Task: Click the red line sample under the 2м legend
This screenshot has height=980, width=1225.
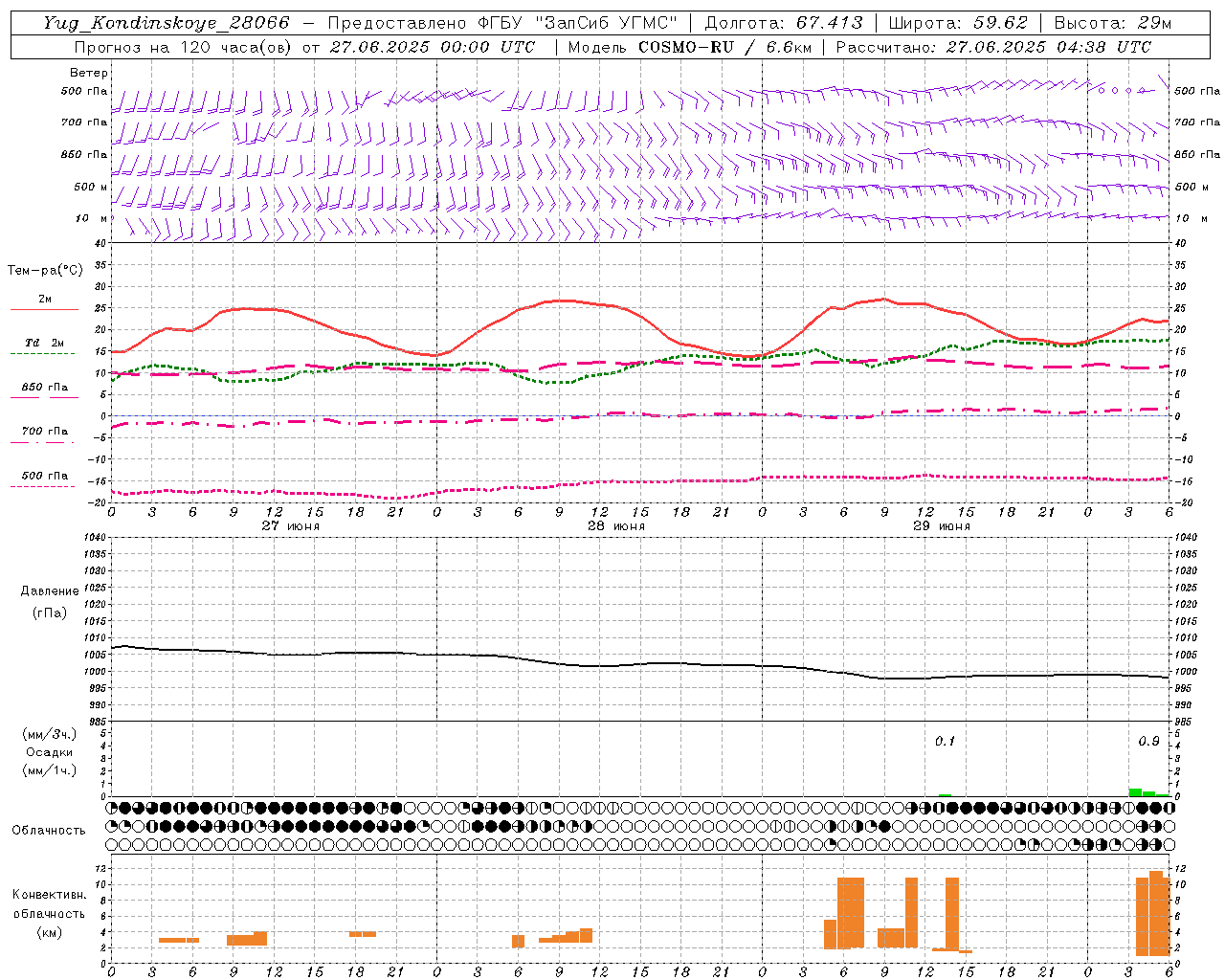Action: [x=44, y=309]
